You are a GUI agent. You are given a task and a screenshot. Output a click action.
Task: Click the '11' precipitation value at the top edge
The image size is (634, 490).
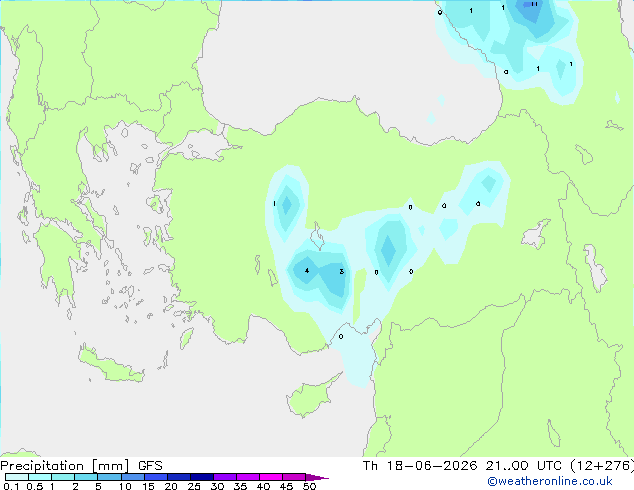tap(534, 4)
